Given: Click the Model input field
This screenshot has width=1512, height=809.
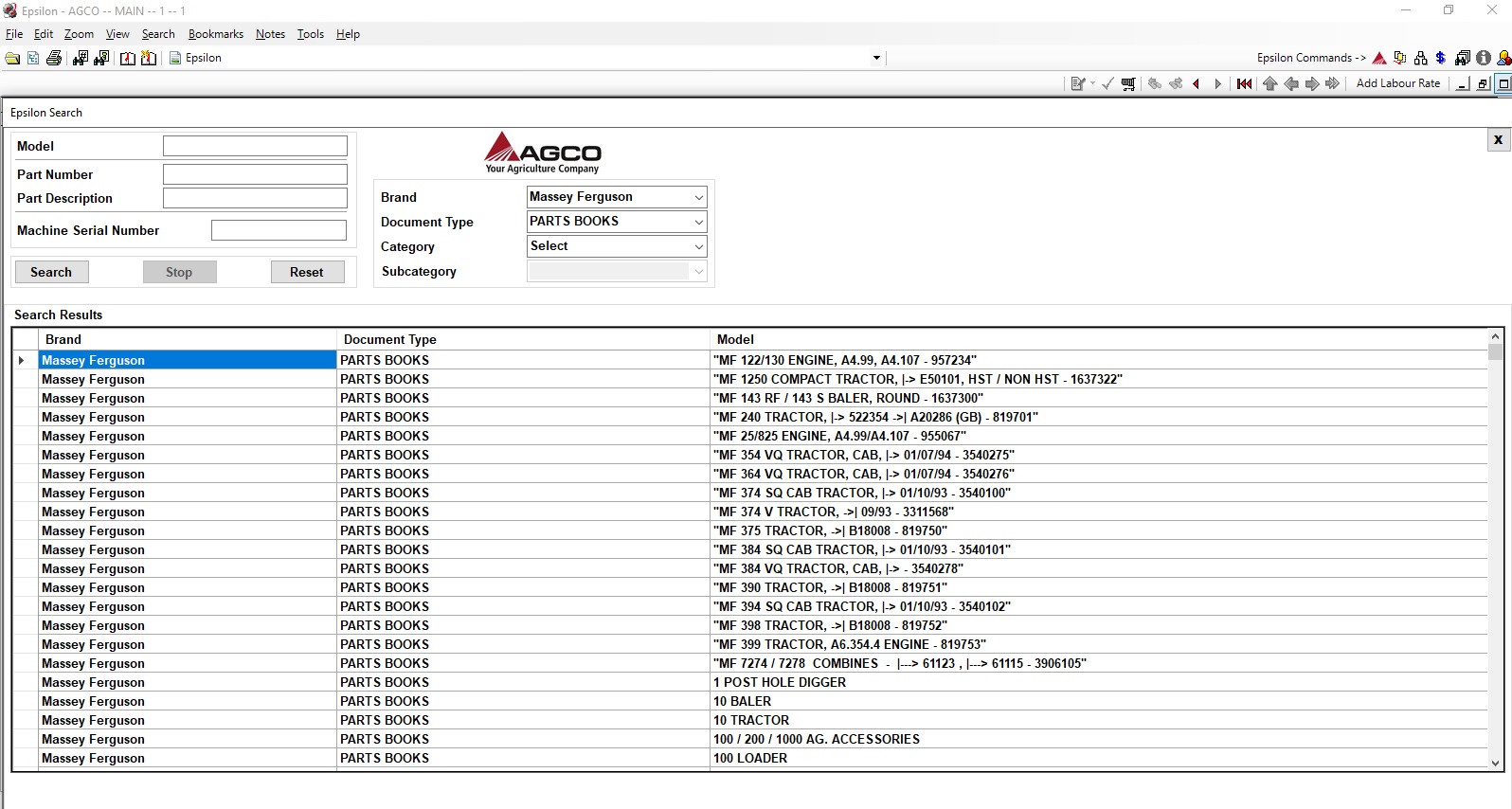Looking at the screenshot, I should 255,146.
